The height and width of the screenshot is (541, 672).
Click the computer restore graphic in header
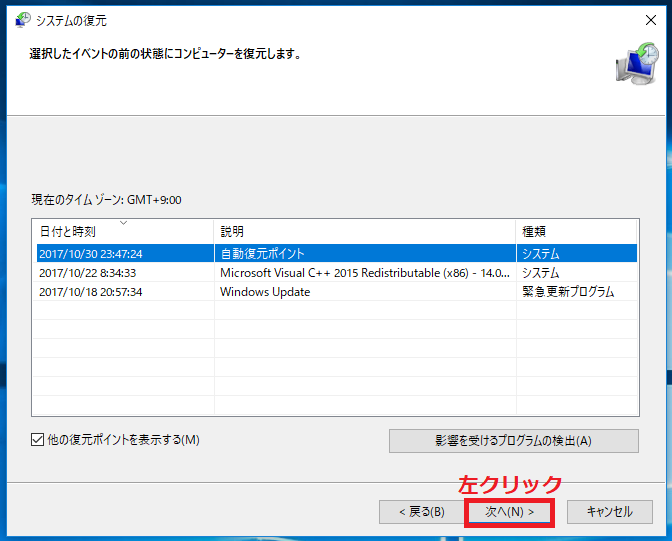pos(637,63)
